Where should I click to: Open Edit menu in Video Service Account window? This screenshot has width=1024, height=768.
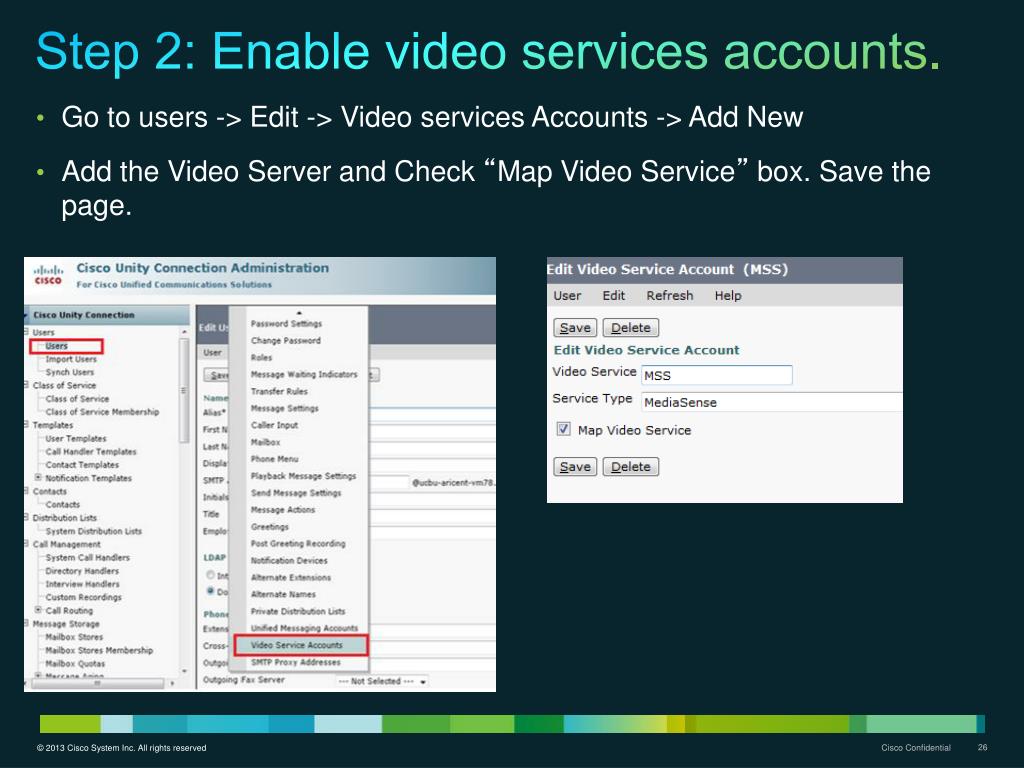tap(613, 296)
